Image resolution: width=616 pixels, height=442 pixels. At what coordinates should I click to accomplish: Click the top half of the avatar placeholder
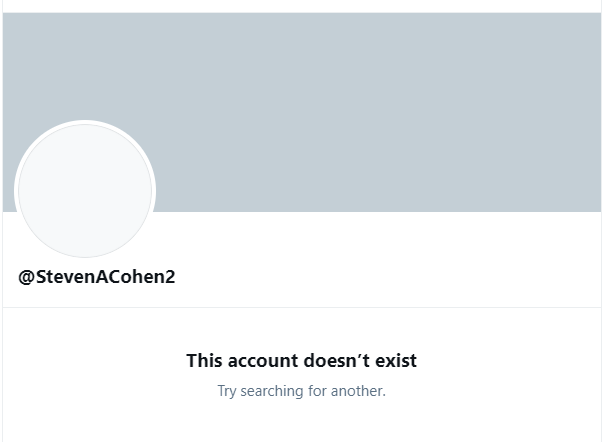coord(85,155)
